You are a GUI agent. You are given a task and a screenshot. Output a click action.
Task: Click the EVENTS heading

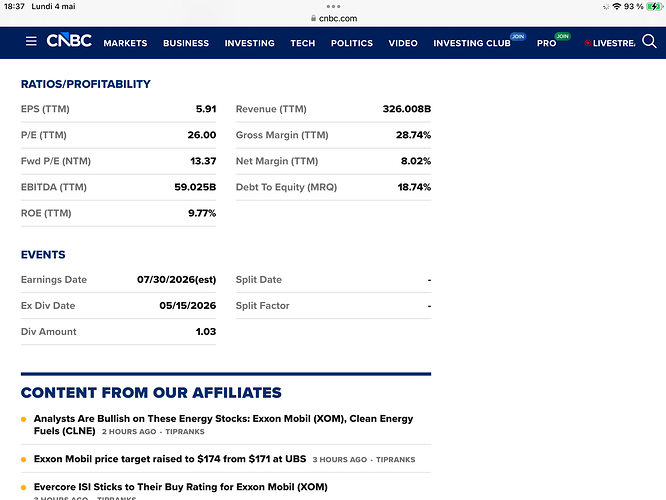(43, 254)
